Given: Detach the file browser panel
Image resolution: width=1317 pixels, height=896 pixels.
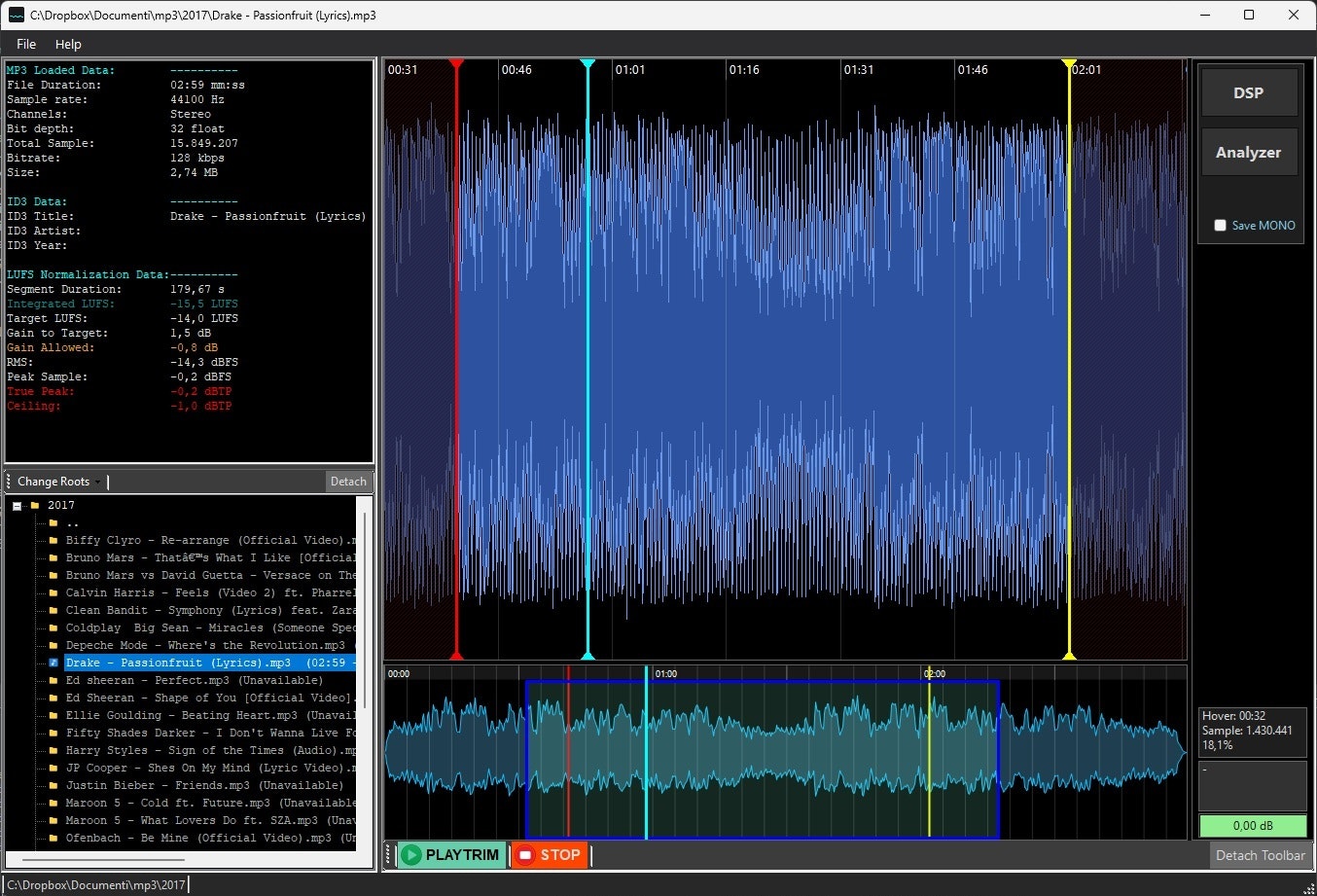Looking at the screenshot, I should pyautogui.click(x=348, y=482).
